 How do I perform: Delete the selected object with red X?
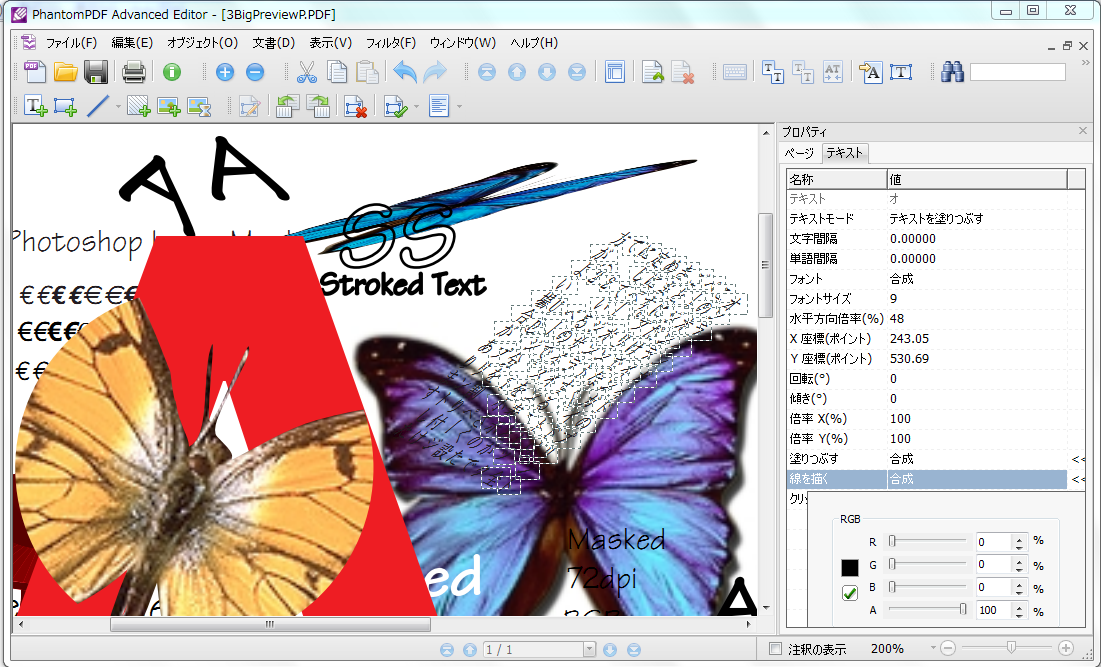coord(355,107)
